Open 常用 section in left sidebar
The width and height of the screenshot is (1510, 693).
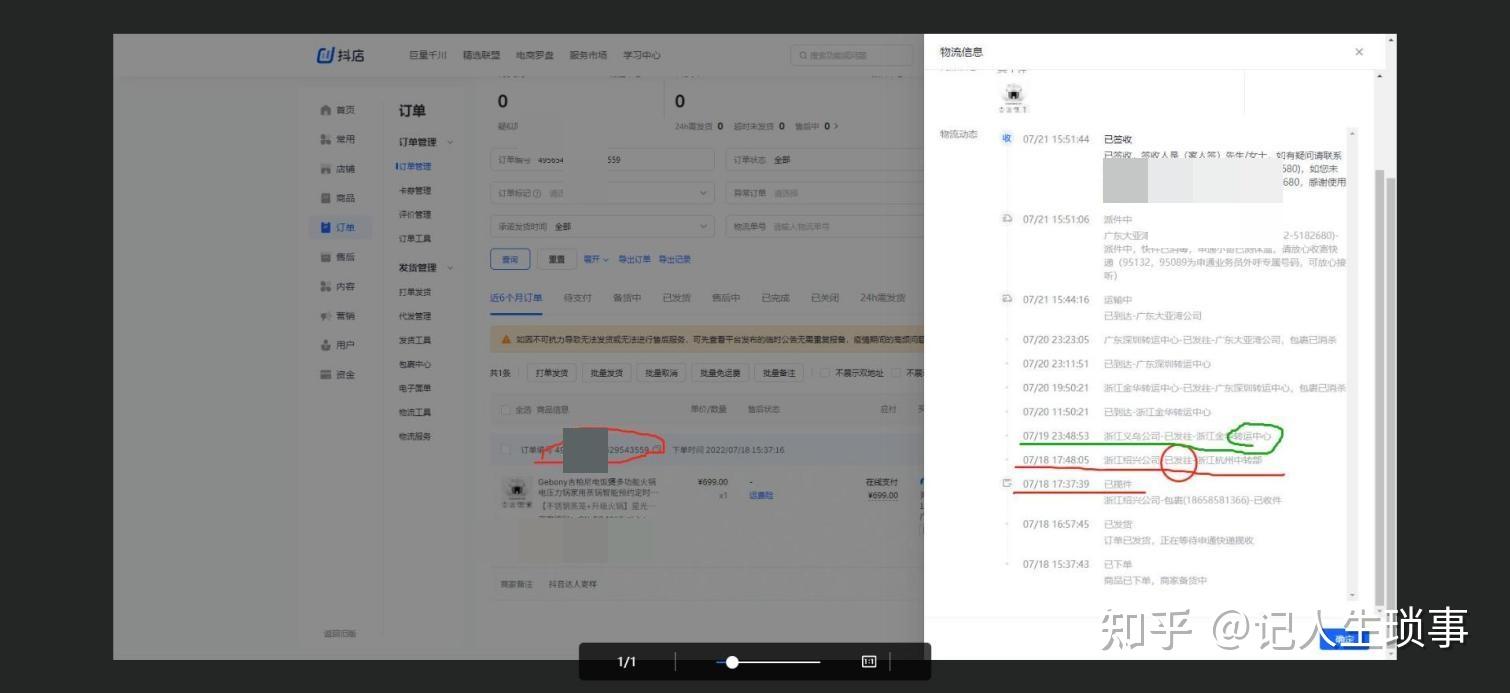[x=337, y=139]
